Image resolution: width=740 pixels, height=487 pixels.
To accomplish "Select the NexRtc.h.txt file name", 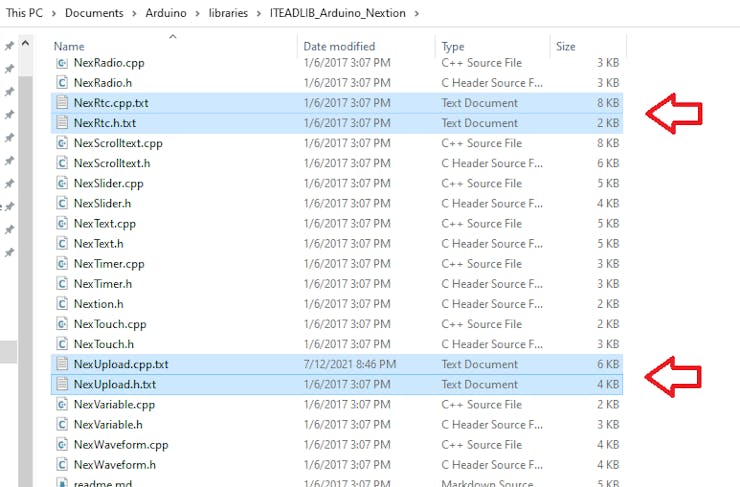I will [105, 123].
